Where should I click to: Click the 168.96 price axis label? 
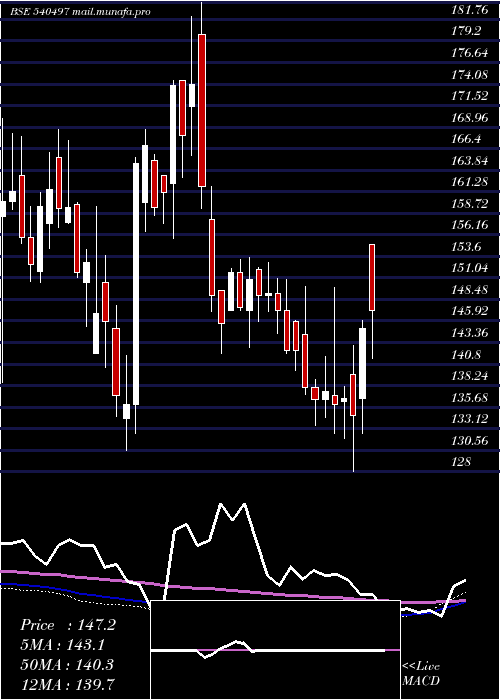pyautogui.click(x=469, y=118)
